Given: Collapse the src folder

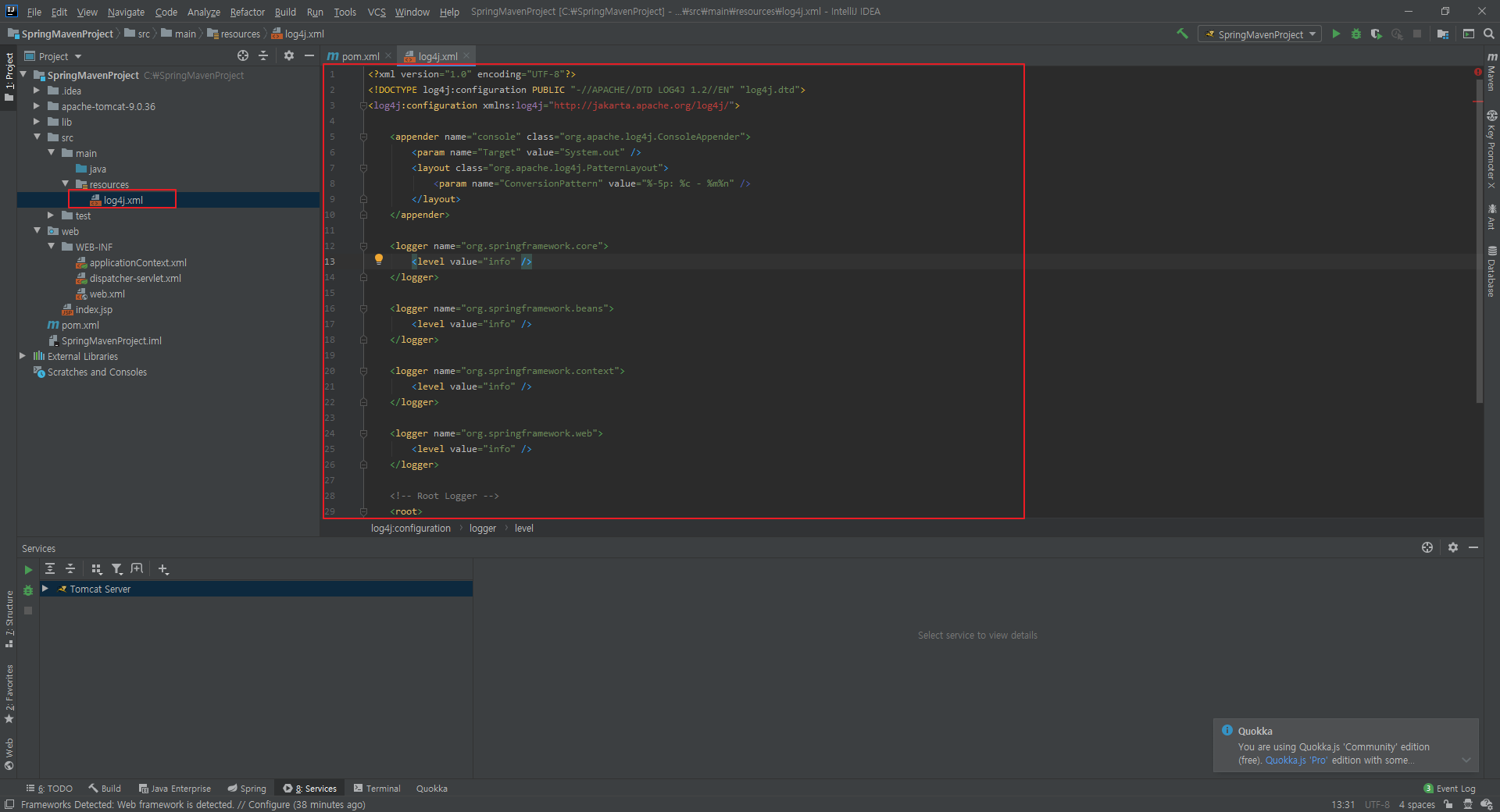Looking at the screenshot, I should click(x=37, y=137).
